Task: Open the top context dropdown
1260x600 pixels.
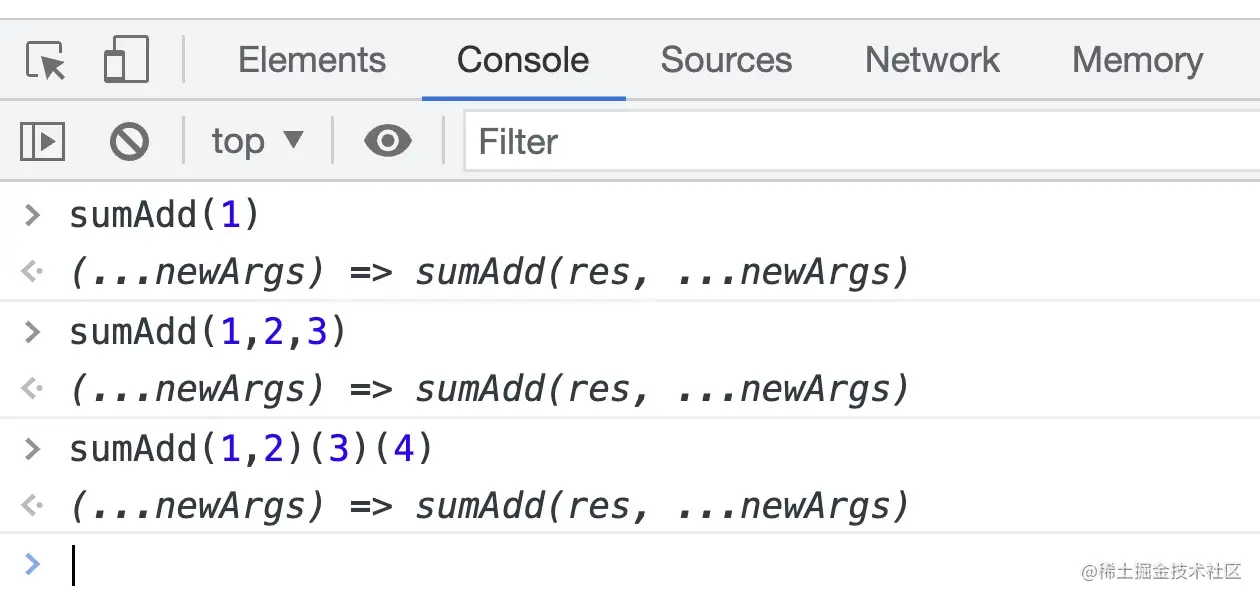Action: [257, 141]
